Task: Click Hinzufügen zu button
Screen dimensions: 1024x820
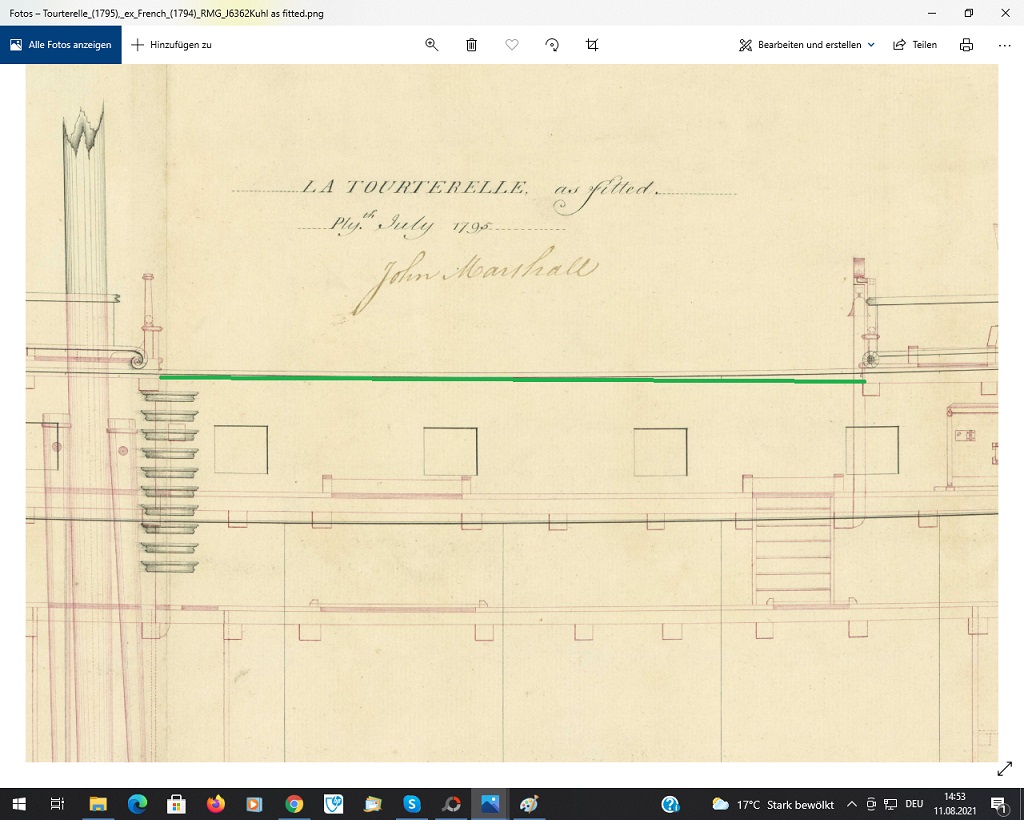Action: (172, 45)
